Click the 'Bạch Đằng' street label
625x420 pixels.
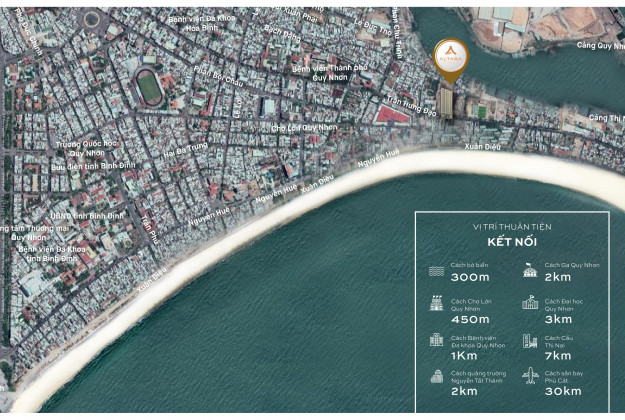click(x=282, y=34)
